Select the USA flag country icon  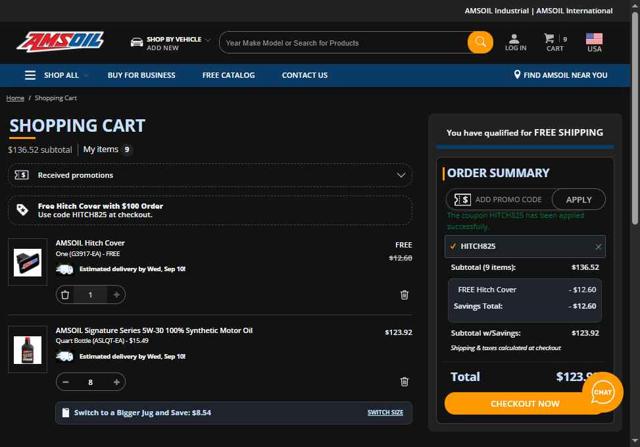tap(594, 42)
